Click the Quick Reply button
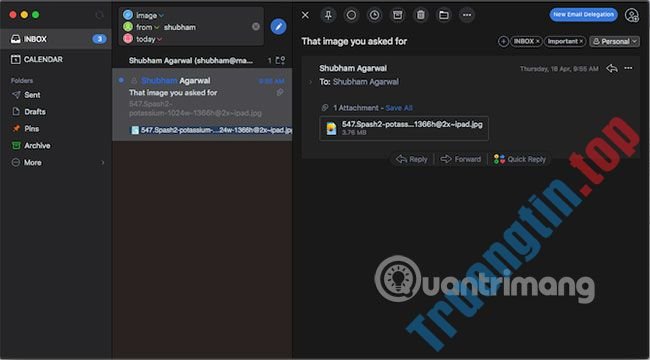 tap(520, 159)
